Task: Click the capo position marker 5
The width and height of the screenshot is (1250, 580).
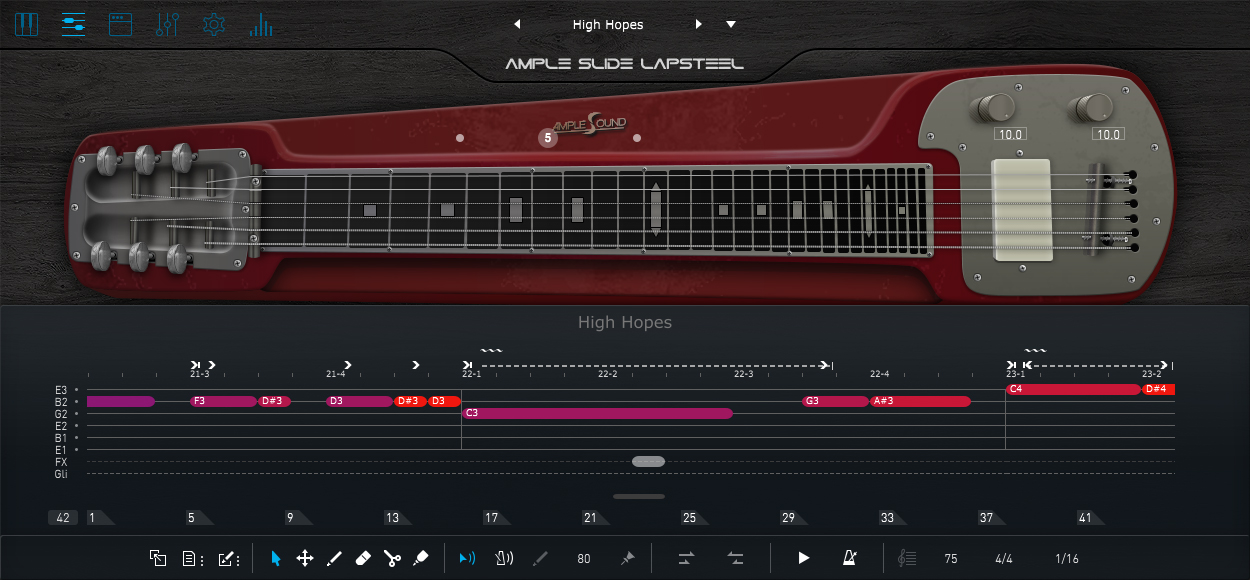Action: (x=548, y=138)
